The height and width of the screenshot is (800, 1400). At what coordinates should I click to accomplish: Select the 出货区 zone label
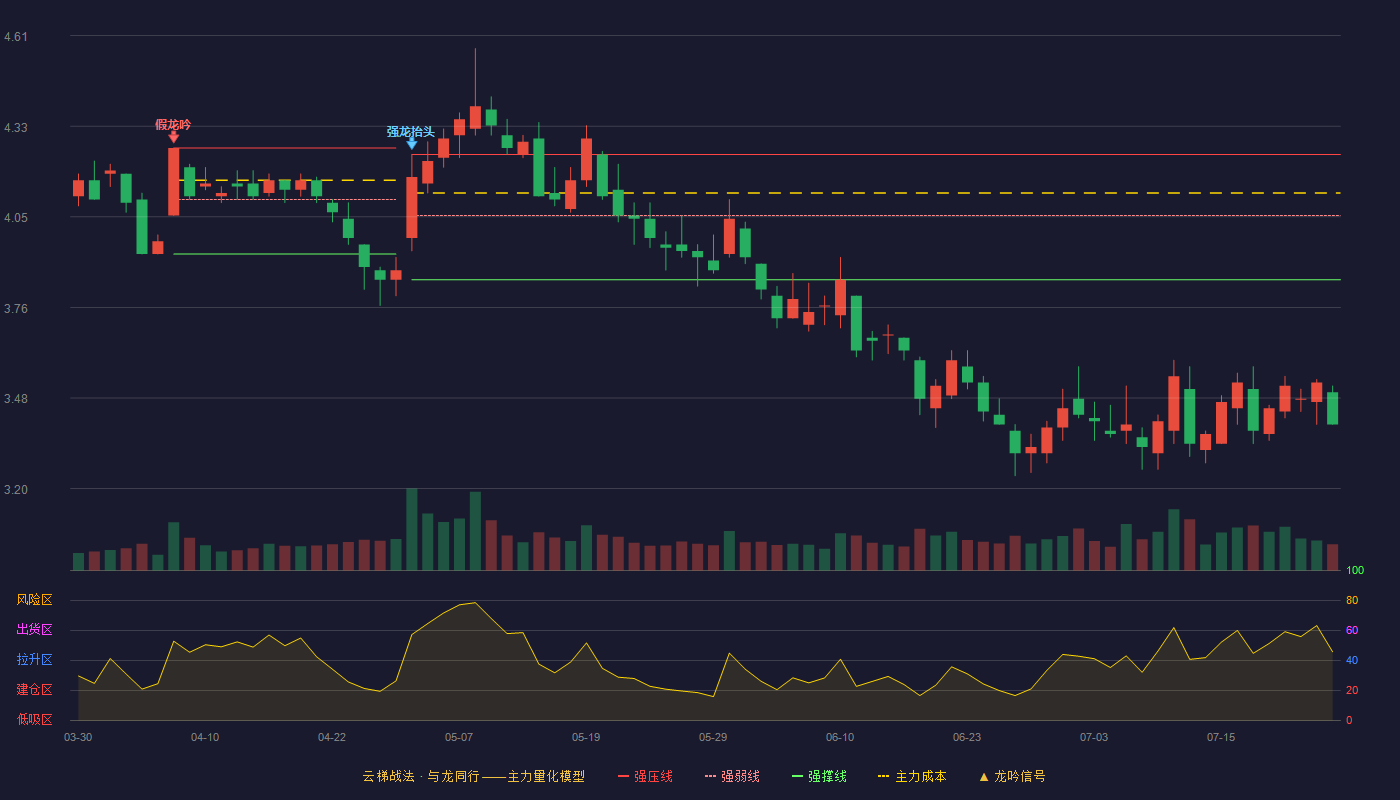[34, 630]
